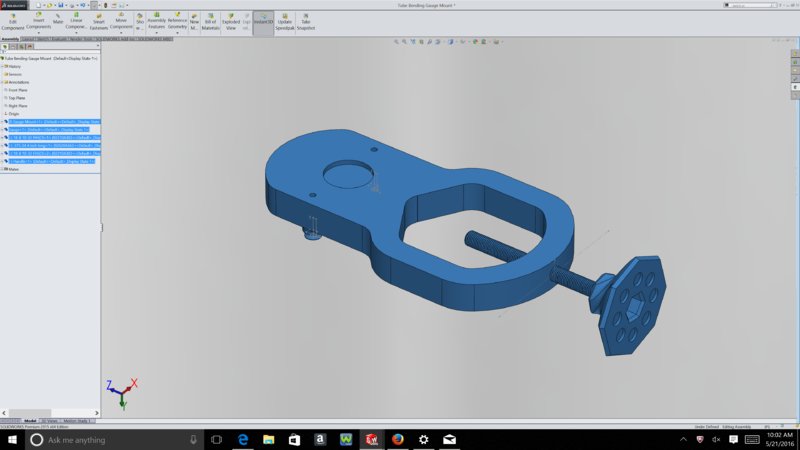Open Custom Properties task pane icon

pyautogui.click(x=795, y=95)
